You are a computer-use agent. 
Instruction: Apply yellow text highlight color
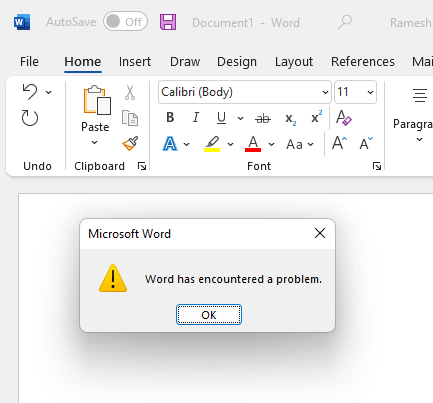(x=212, y=144)
